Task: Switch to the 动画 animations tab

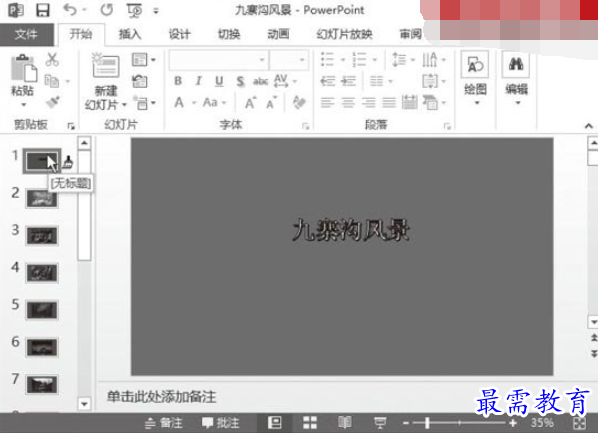Action: [x=278, y=34]
